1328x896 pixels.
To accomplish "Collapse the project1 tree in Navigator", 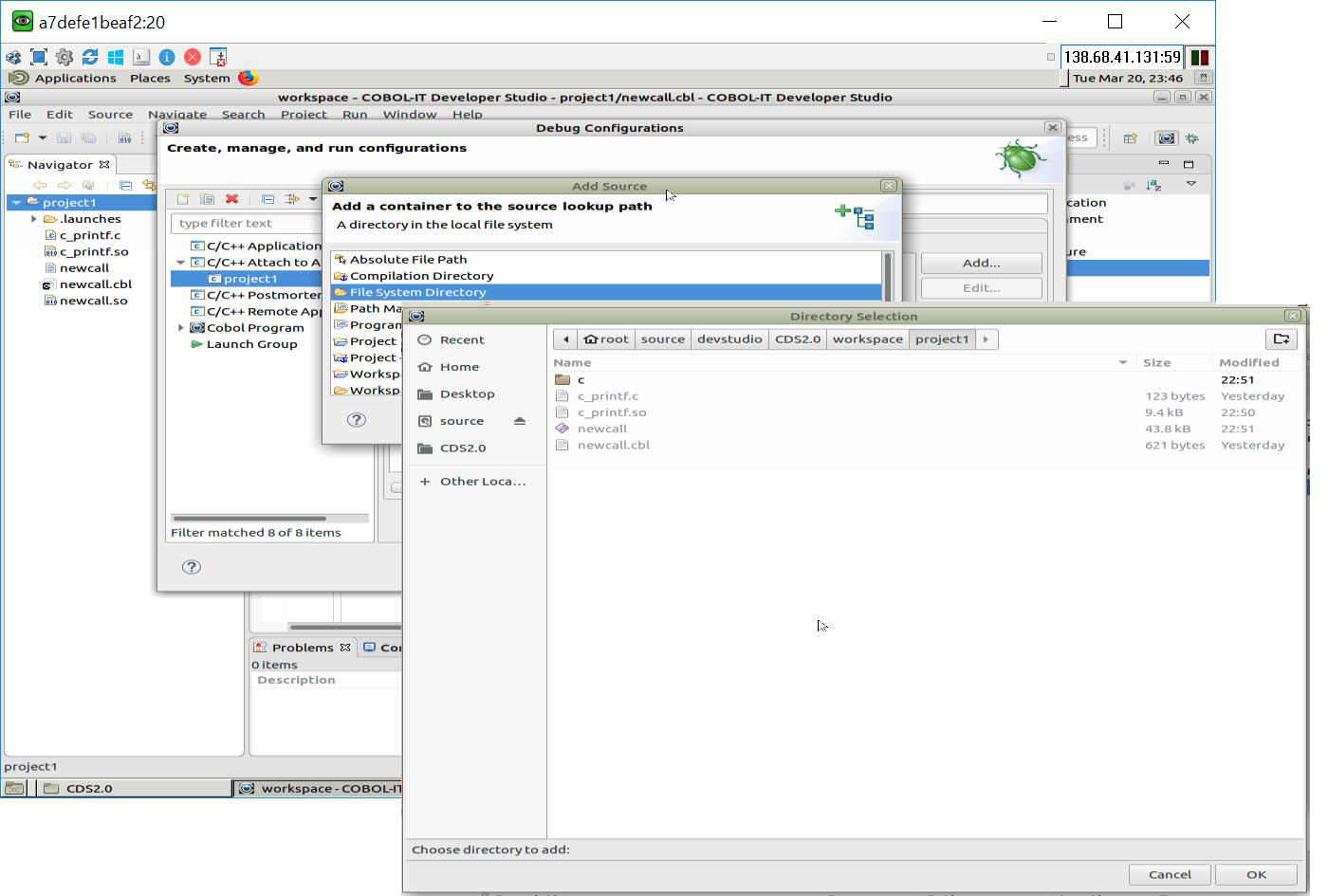I will pyautogui.click(x=17, y=203).
